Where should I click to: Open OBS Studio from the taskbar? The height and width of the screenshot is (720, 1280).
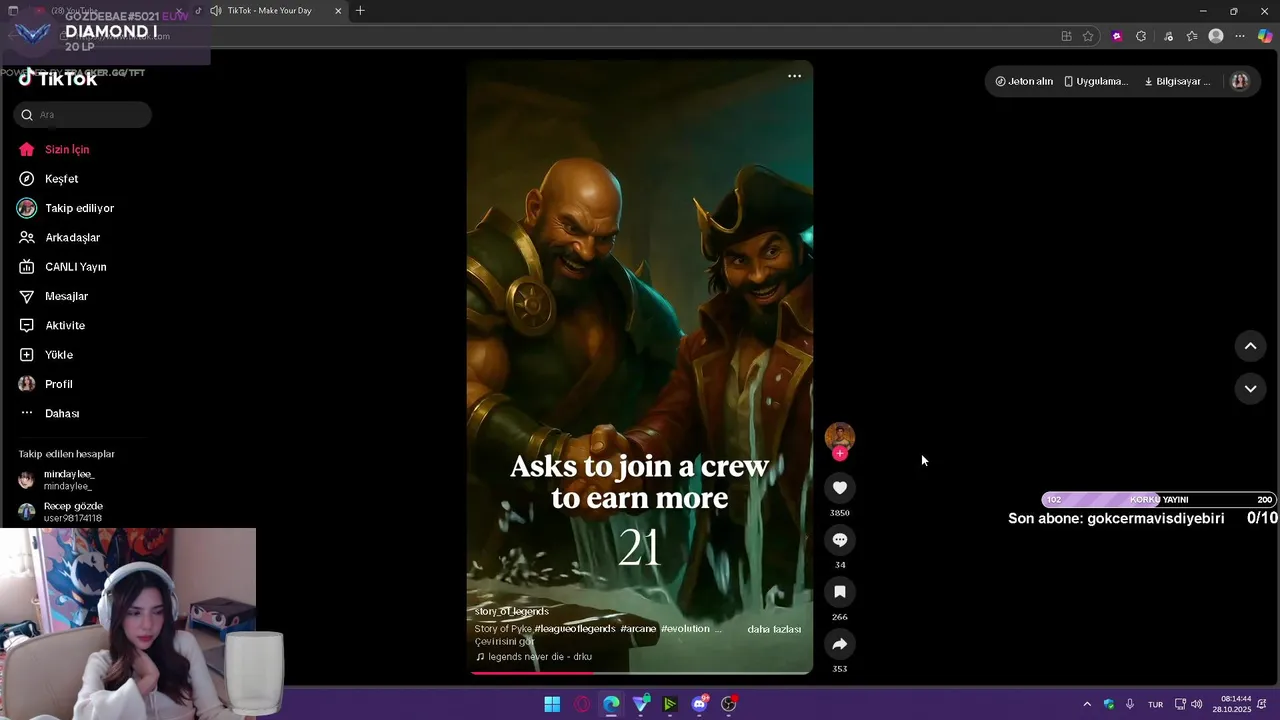click(x=729, y=704)
